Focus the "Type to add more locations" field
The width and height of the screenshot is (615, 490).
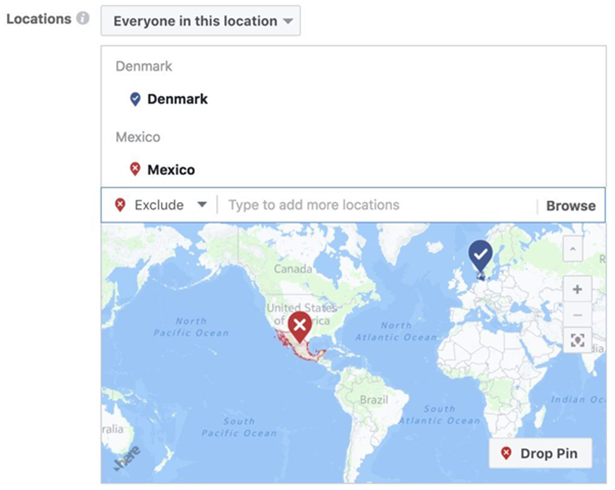(375, 205)
